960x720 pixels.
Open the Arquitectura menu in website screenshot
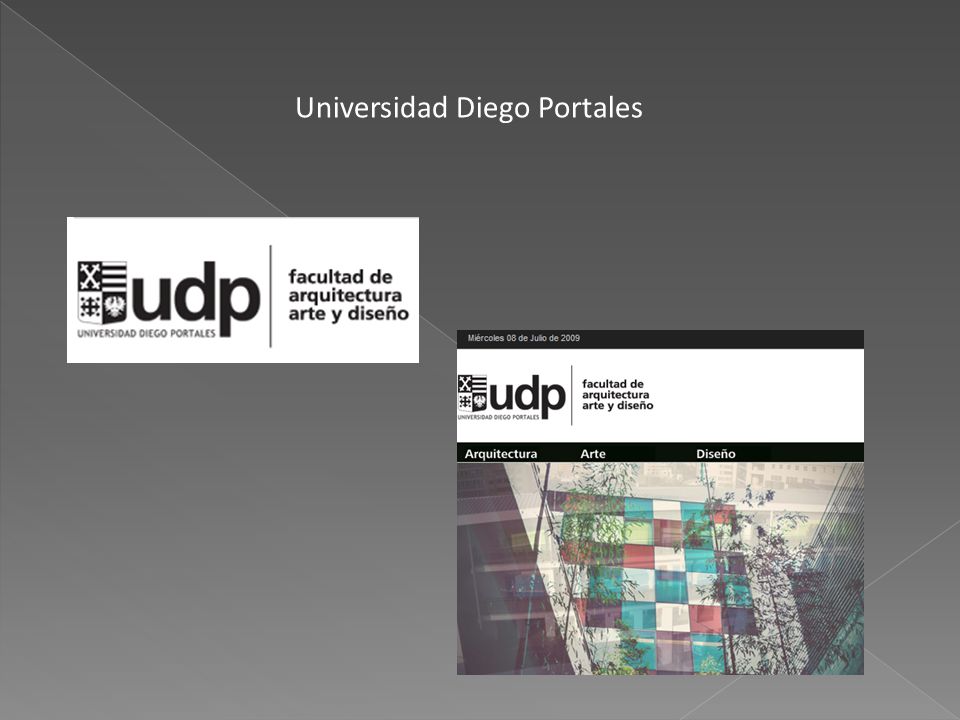(501, 454)
